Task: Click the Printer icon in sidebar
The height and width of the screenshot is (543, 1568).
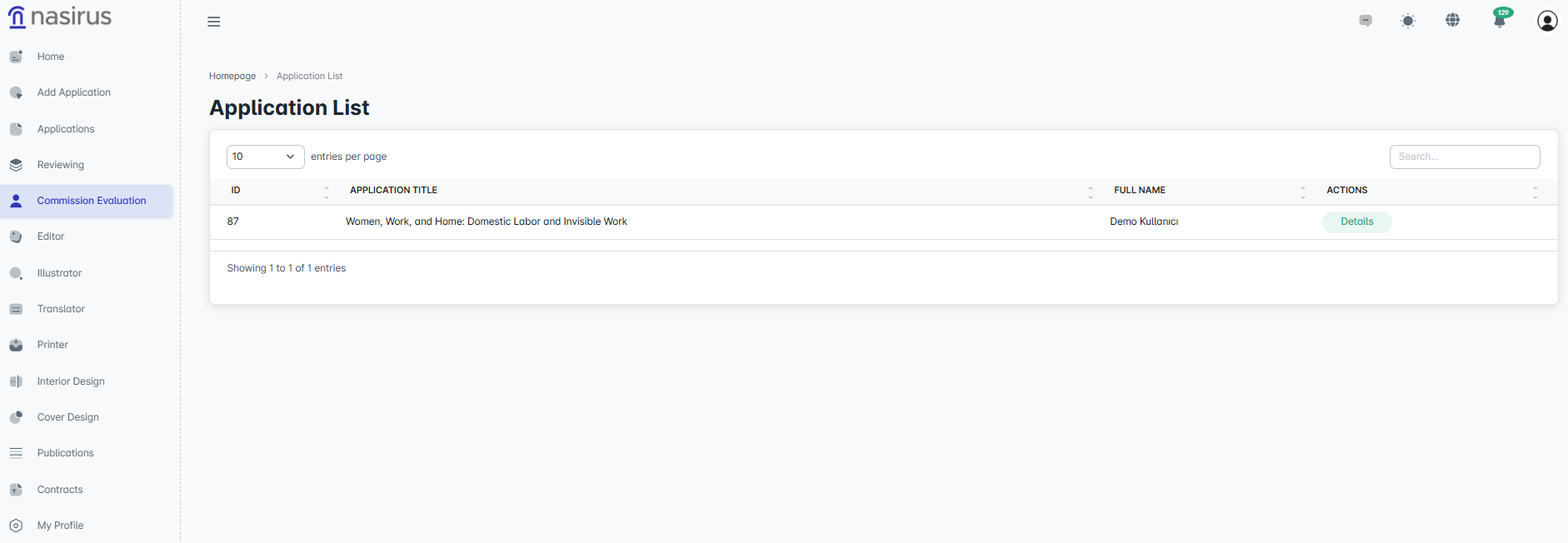Action: point(16,345)
